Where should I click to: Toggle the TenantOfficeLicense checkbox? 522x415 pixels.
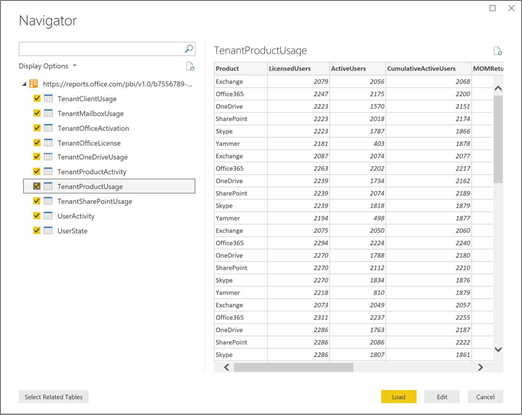point(37,143)
